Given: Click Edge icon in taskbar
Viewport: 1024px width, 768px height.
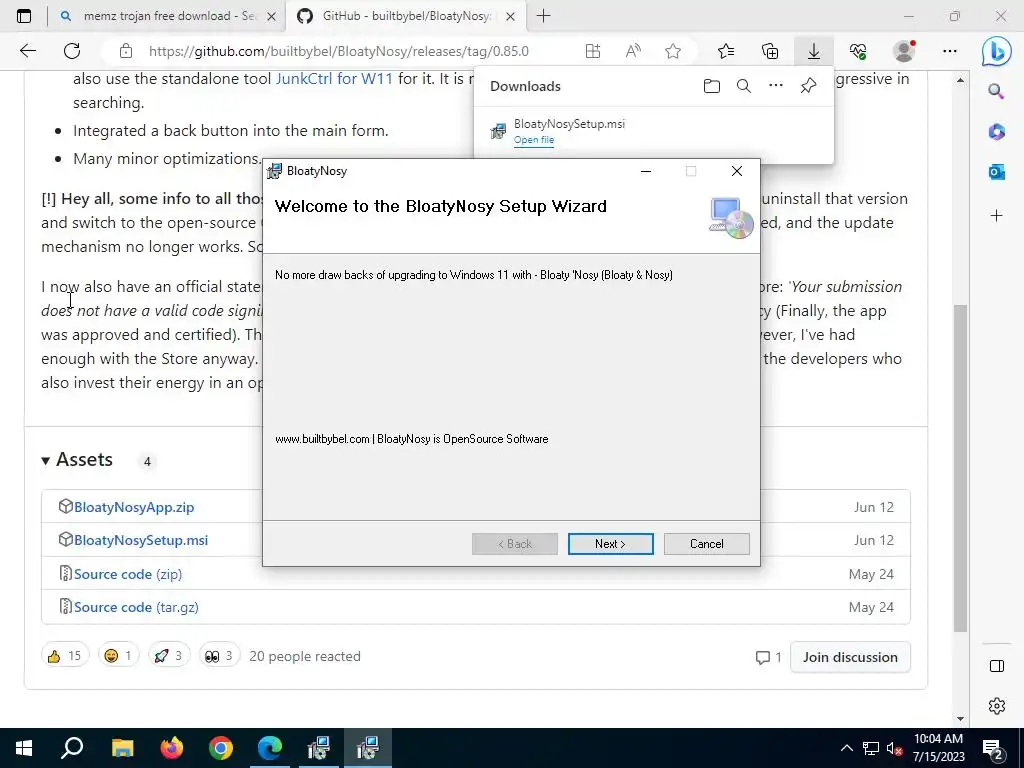Looking at the screenshot, I should (x=270, y=748).
